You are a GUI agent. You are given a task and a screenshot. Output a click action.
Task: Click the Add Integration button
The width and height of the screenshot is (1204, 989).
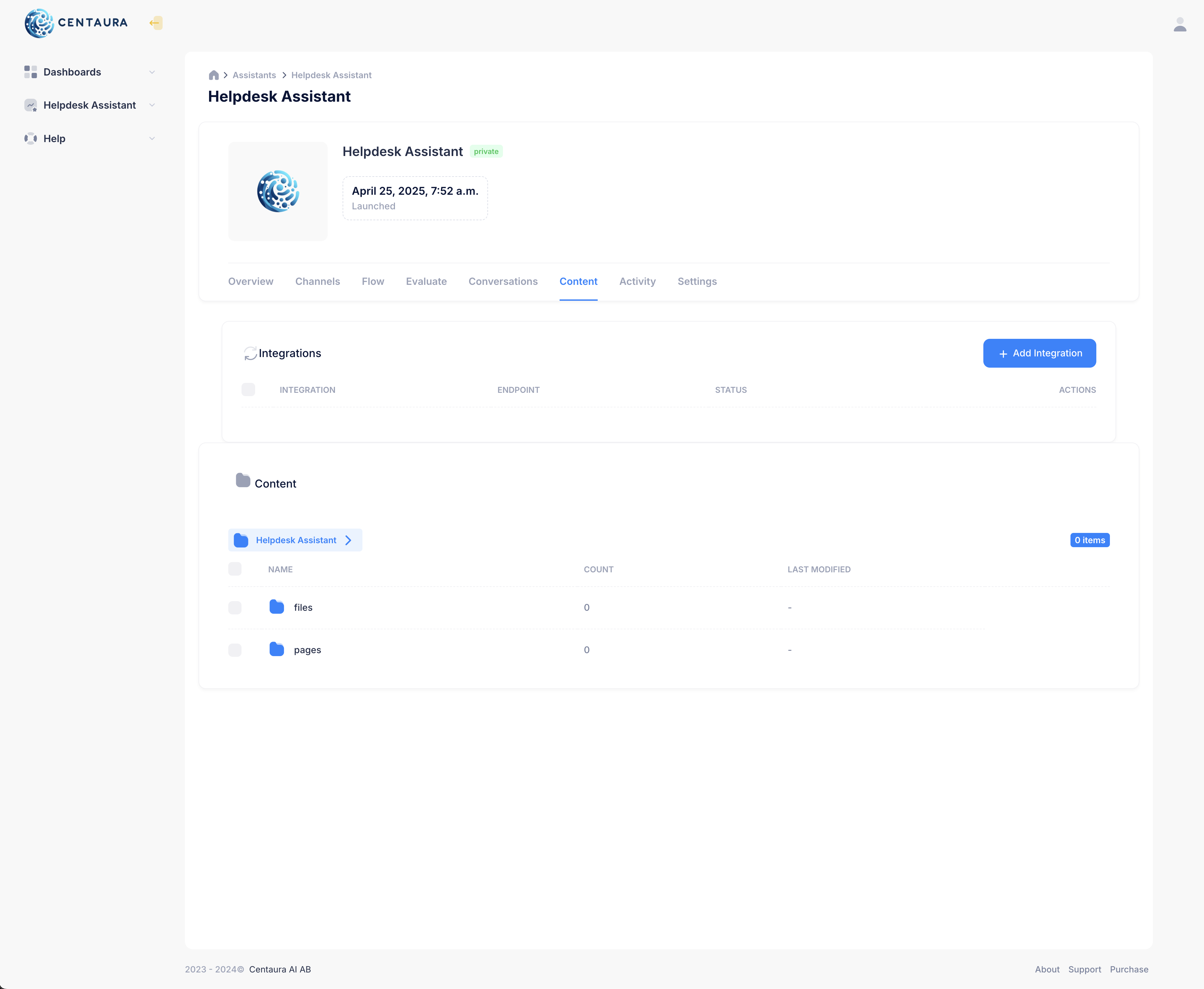click(1039, 353)
